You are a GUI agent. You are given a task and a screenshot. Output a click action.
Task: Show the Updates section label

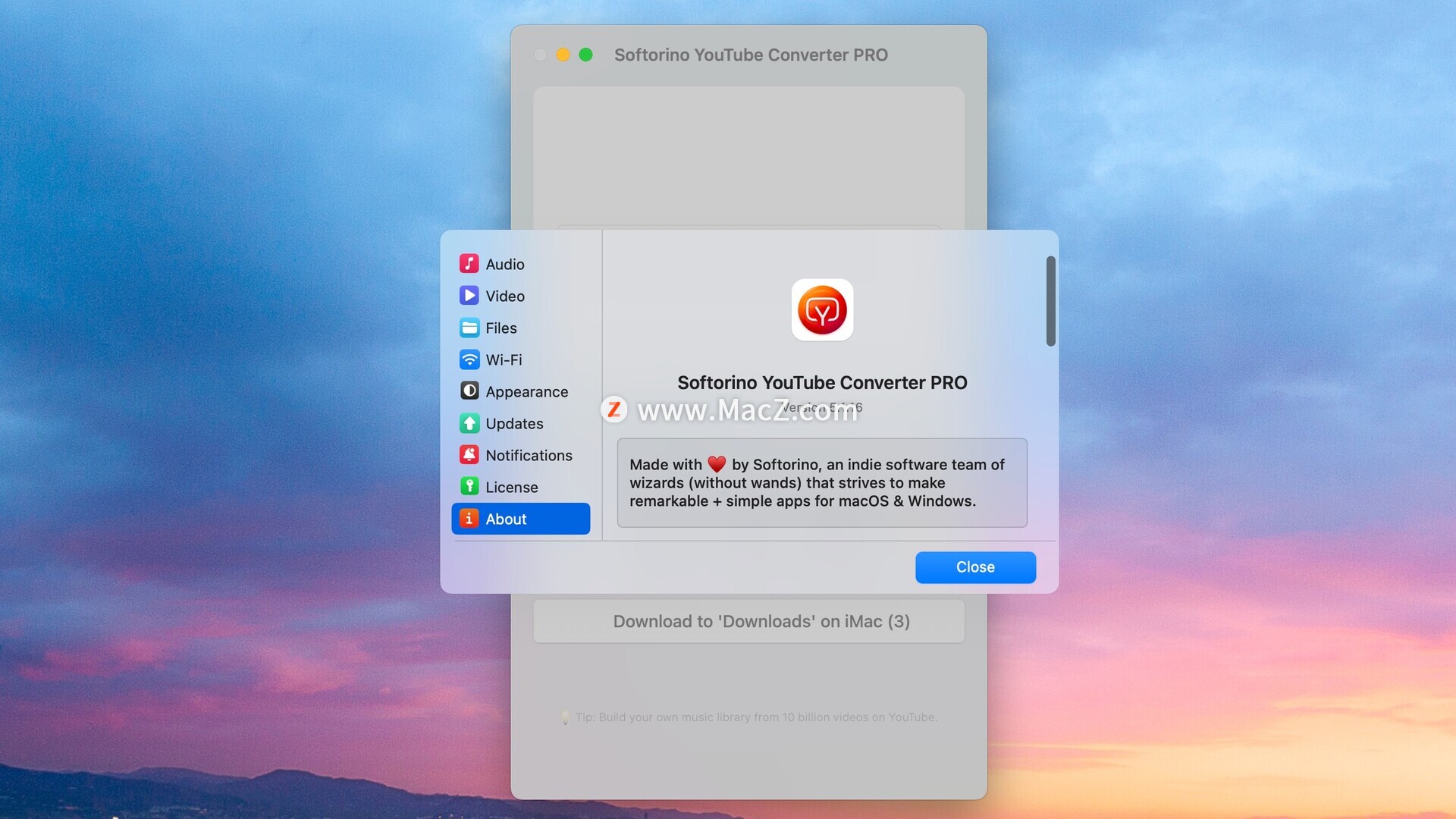point(514,424)
